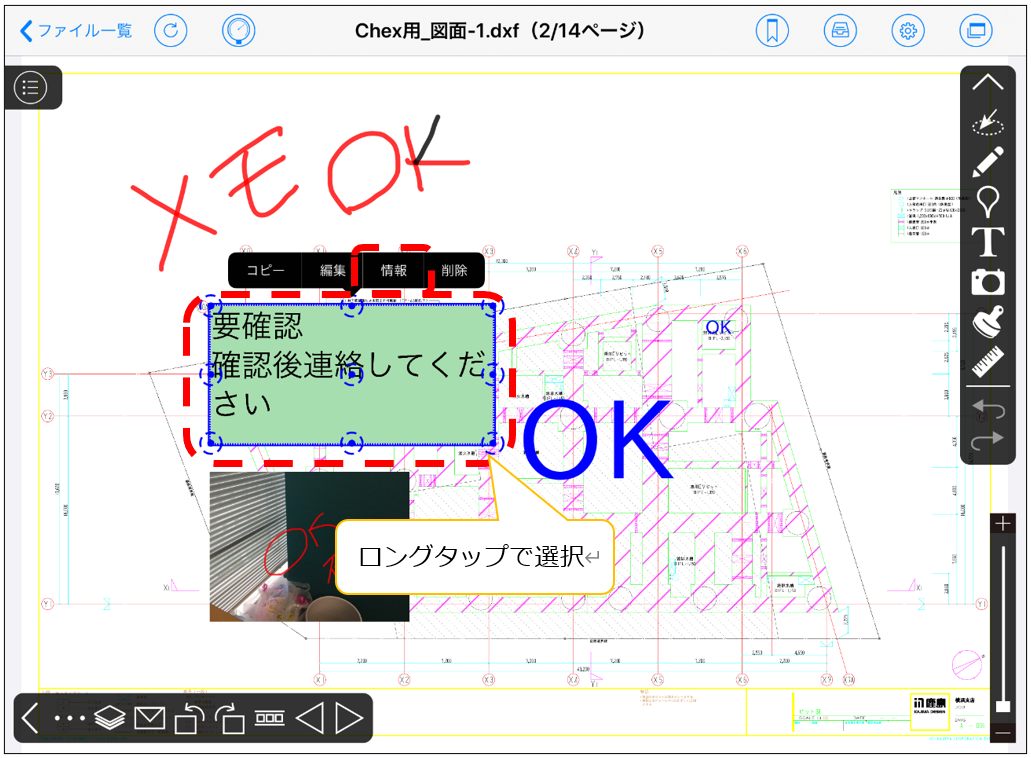
Task: Collapse bottom toolbar with left chevron
Action: (30, 718)
